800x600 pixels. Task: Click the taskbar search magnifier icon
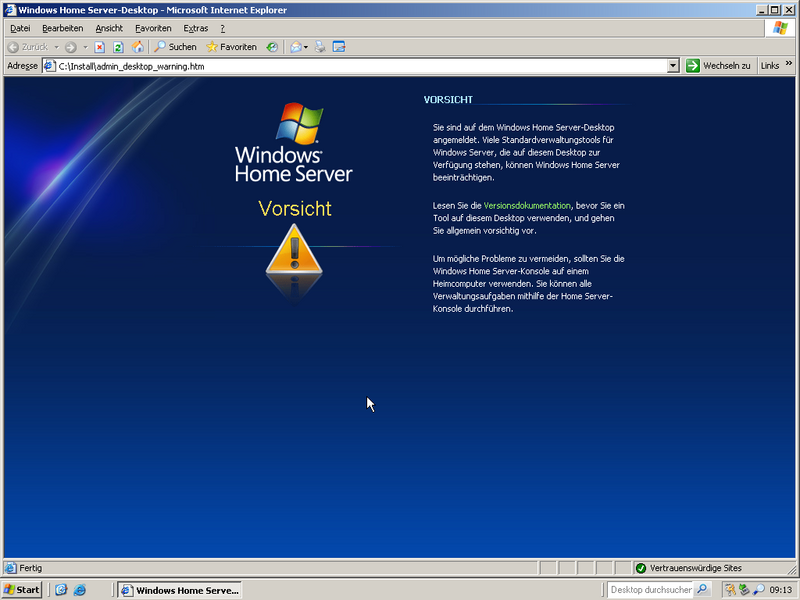tap(701, 589)
